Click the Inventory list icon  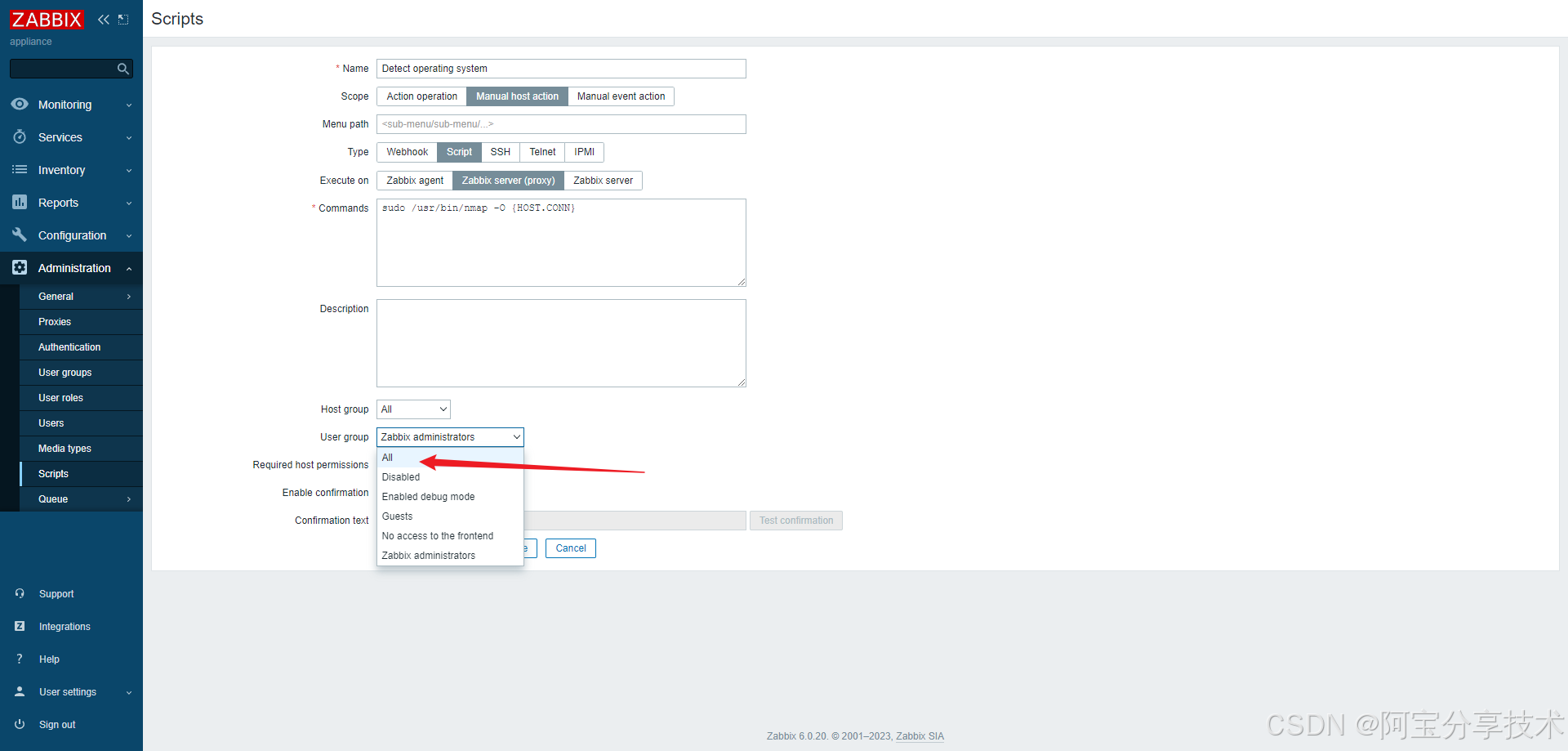20,169
